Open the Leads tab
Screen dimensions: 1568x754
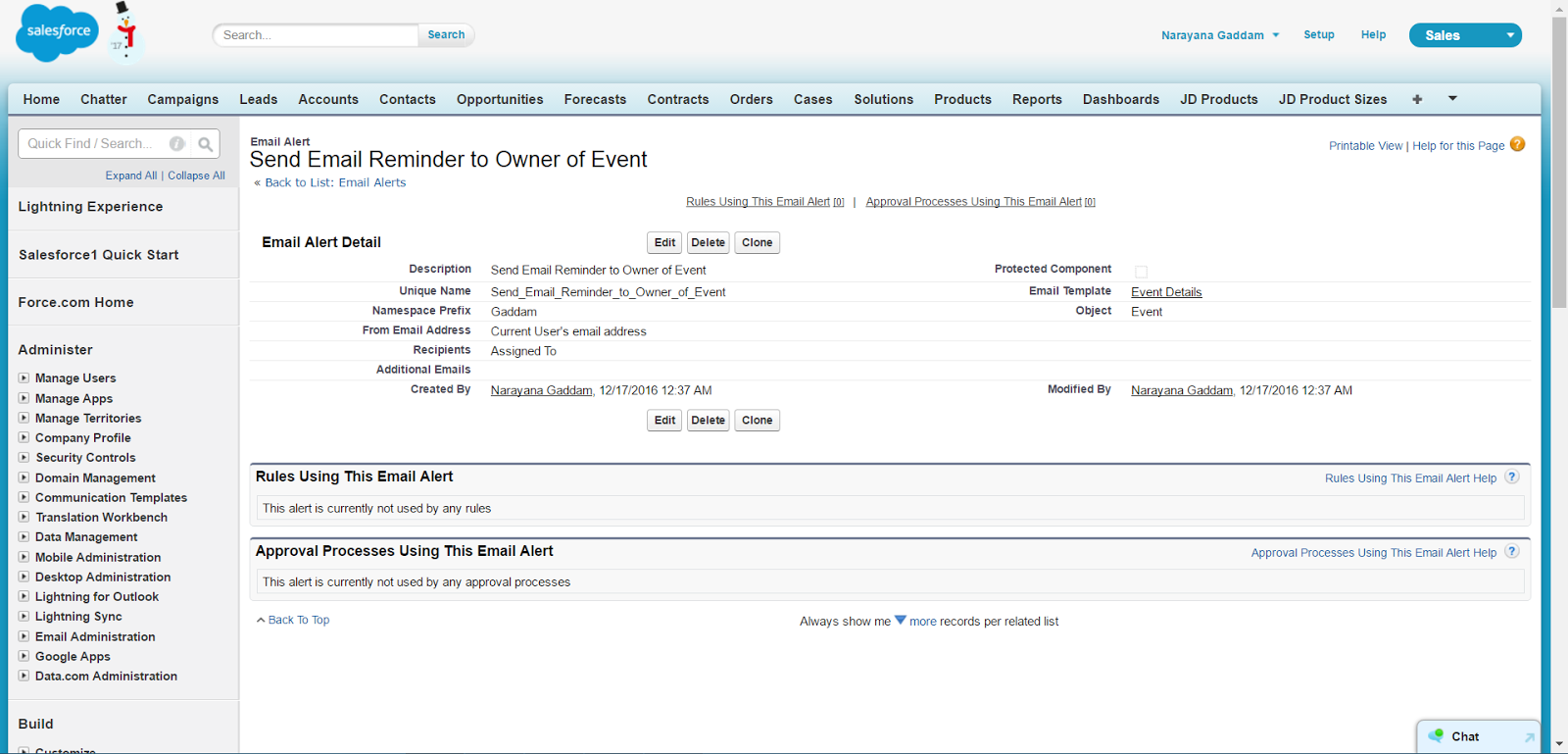[x=259, y=99]
